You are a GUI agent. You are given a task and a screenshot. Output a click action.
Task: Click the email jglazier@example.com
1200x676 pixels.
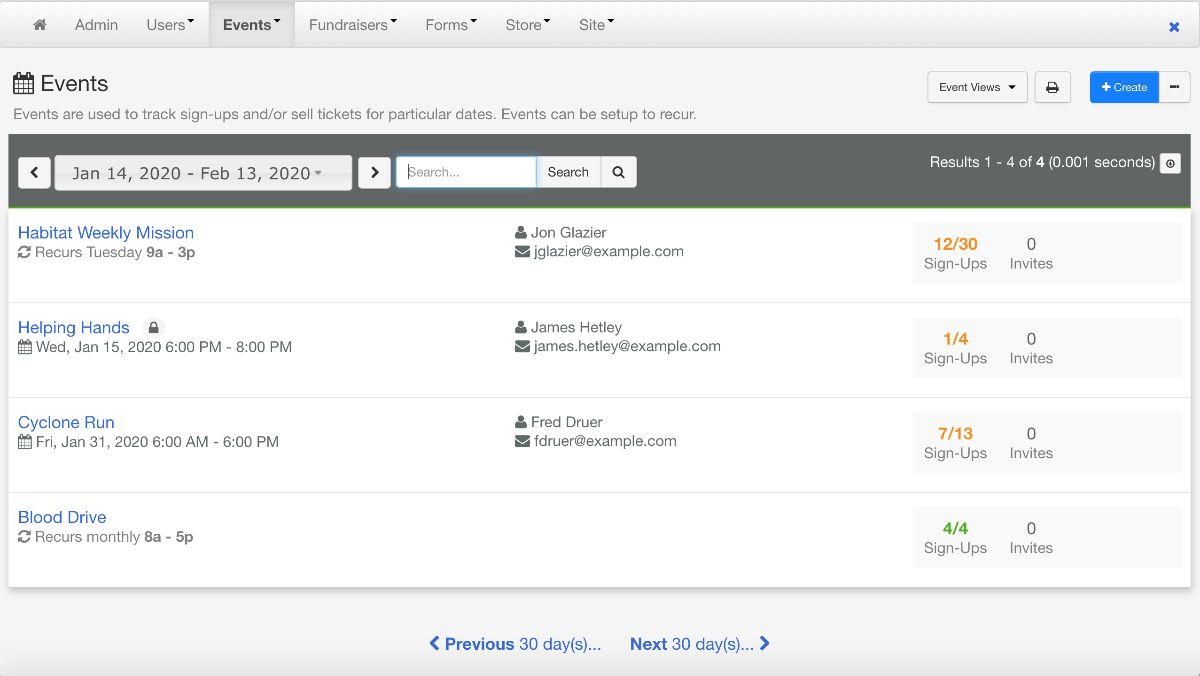pyautogui.click(x=609, y=252)
